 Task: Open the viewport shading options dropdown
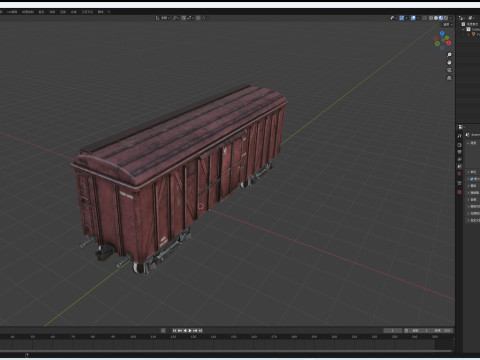pos(451,18)
